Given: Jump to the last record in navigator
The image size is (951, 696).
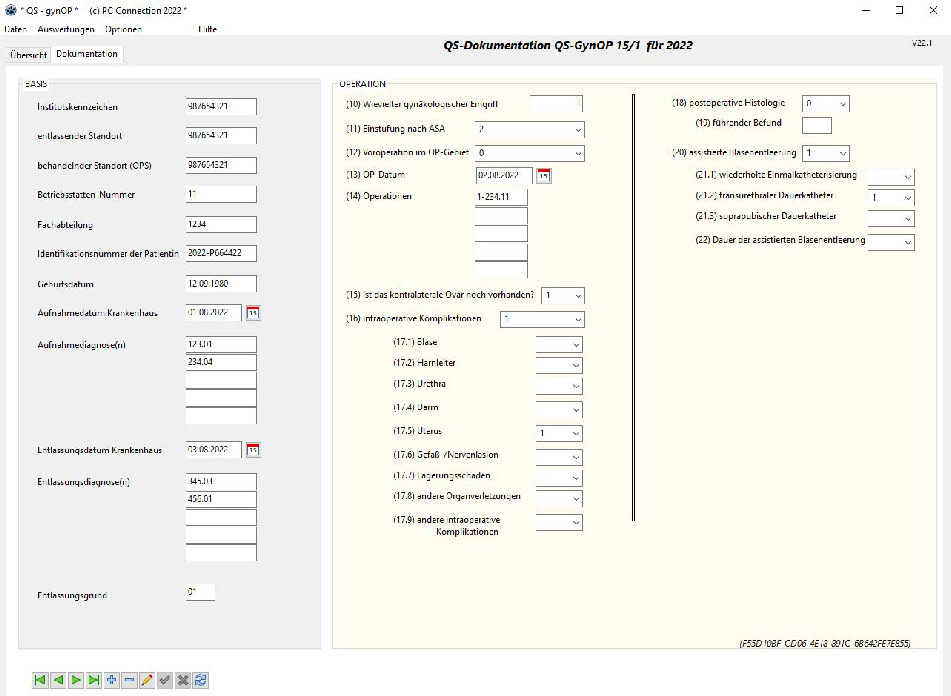Looking at the screenshot, I should click(94, 680).
